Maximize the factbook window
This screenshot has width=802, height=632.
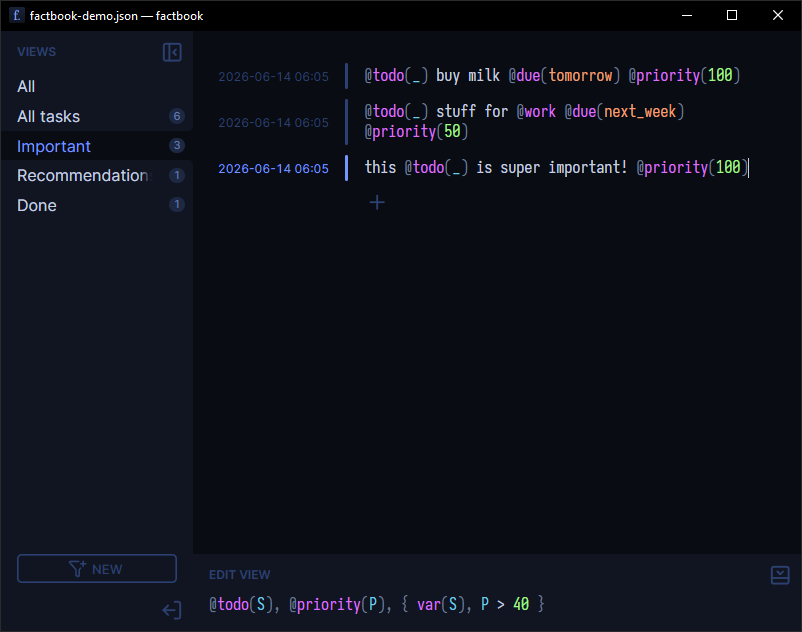(x=732, y=15)
